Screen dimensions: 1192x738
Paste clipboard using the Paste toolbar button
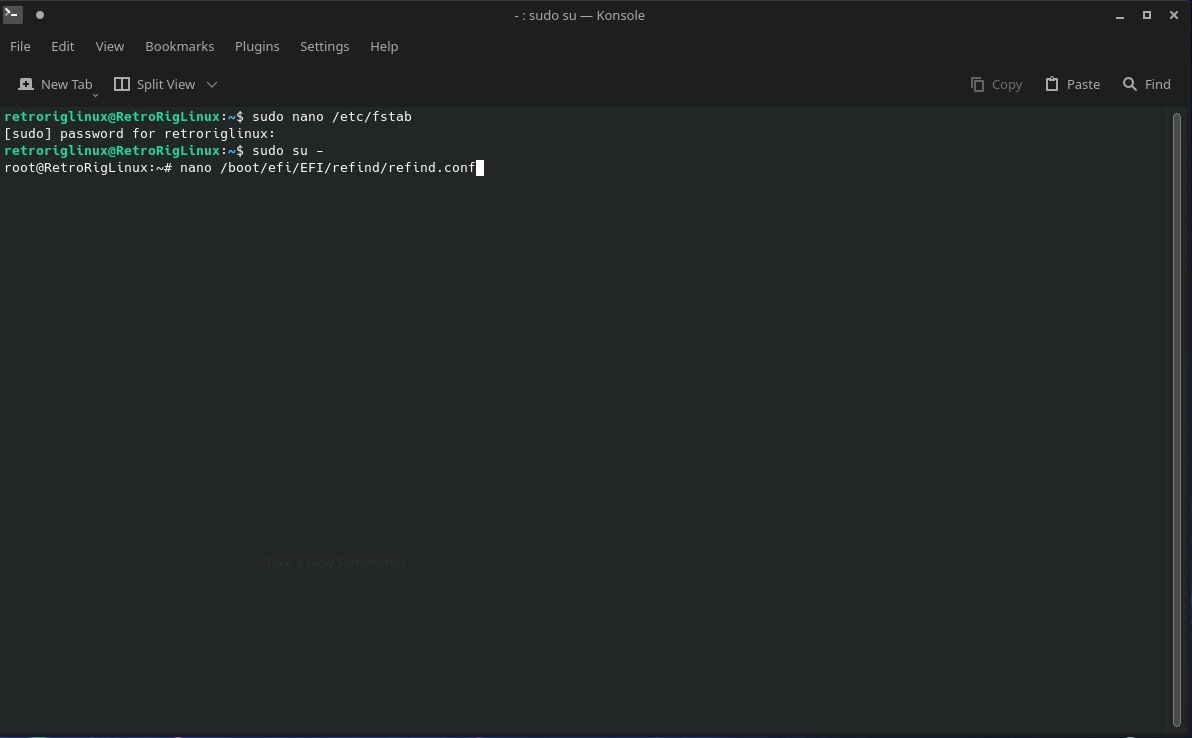[x=1072, y=85]
